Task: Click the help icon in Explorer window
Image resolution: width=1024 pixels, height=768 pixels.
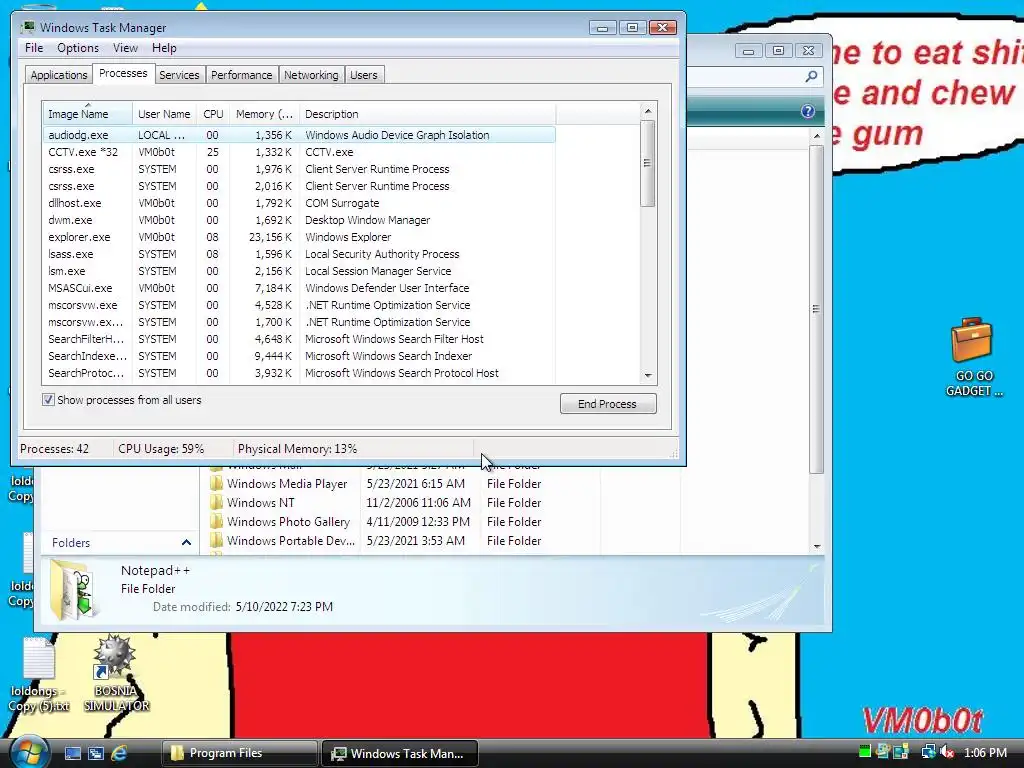Action: (808, 111)
